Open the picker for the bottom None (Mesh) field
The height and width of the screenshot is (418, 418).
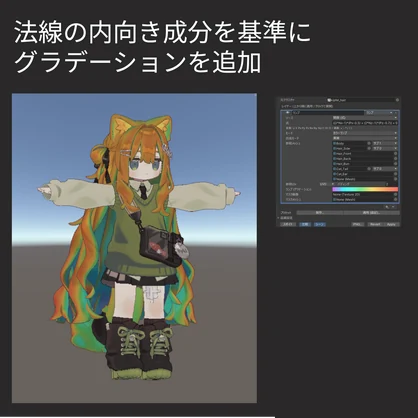point(396,199)
